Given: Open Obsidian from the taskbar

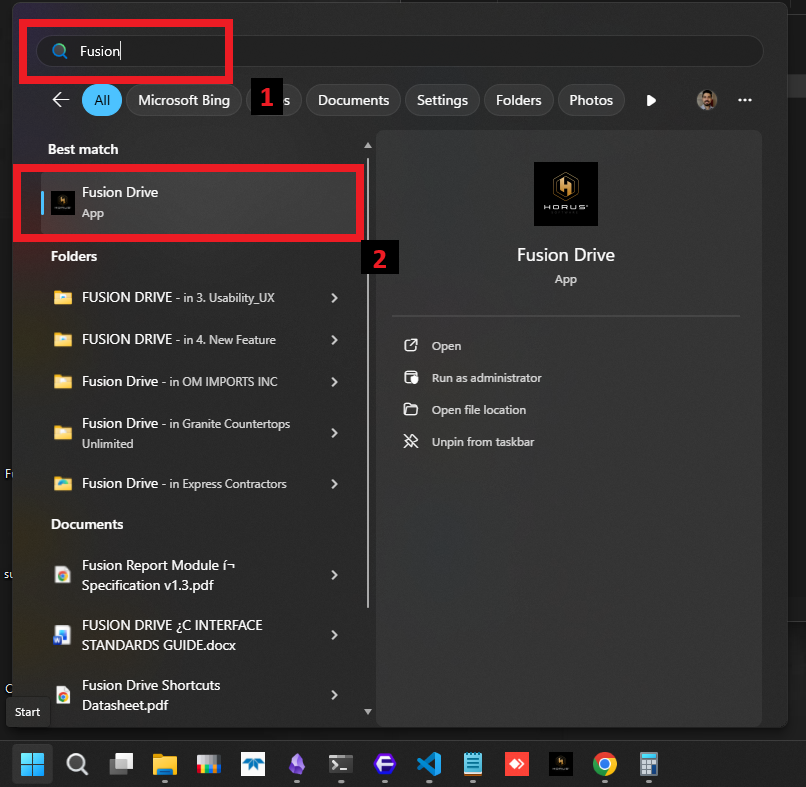Looking at the screenshot, I should tap(297, 764).
